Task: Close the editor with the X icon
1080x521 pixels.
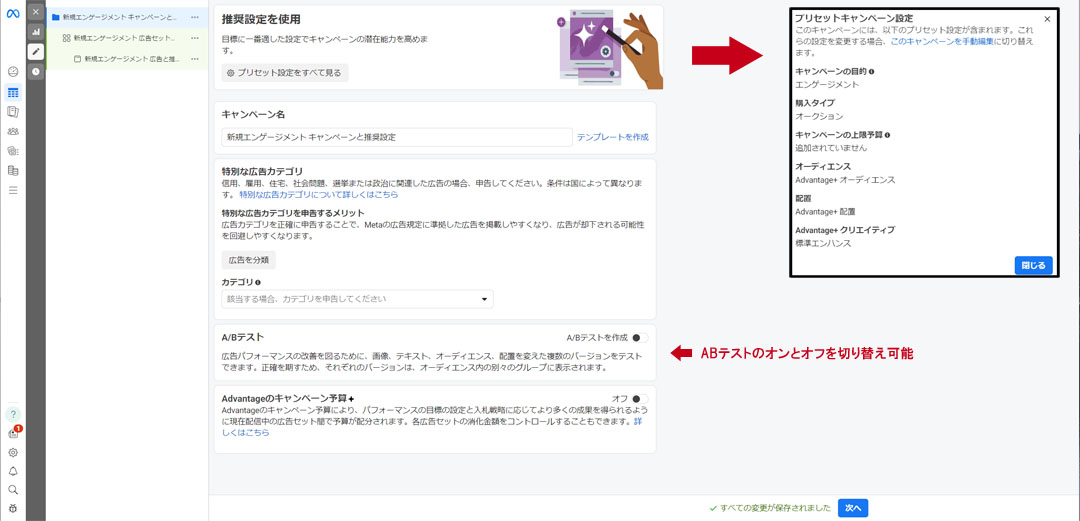Action: (36, 12)
